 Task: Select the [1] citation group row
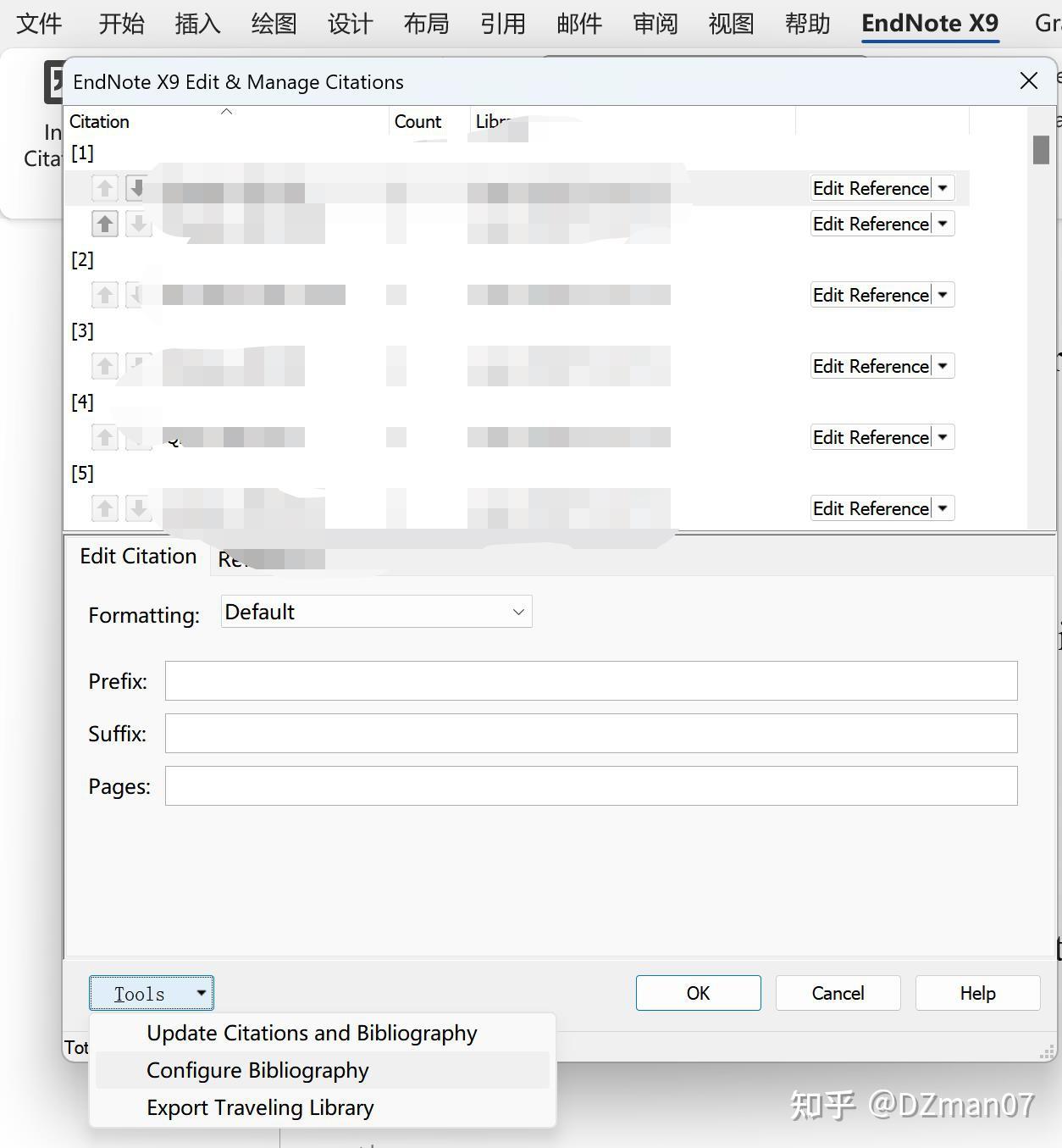82,153
